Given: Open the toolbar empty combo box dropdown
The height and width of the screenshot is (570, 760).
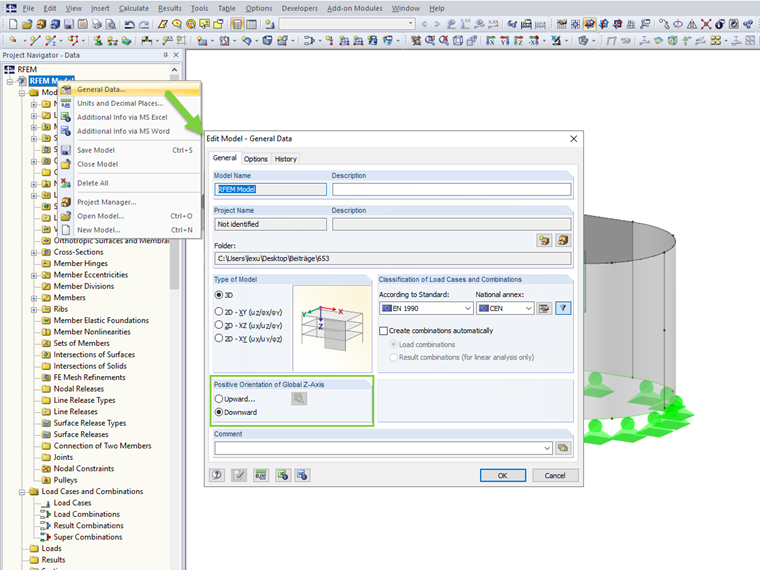Looking at the screenshot, I should (x=411, y=23).
